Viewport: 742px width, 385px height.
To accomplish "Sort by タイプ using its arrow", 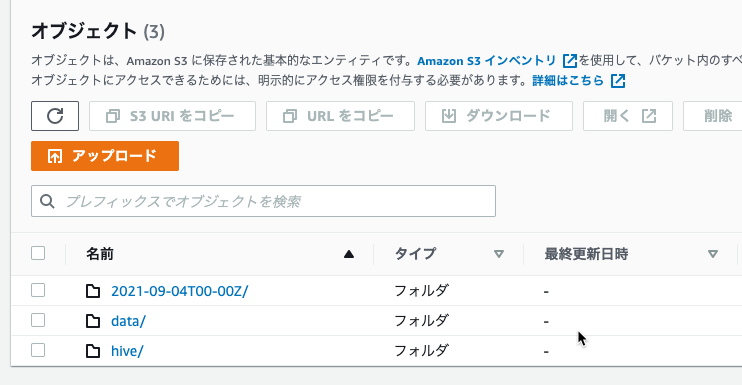I will coord(499,254).
